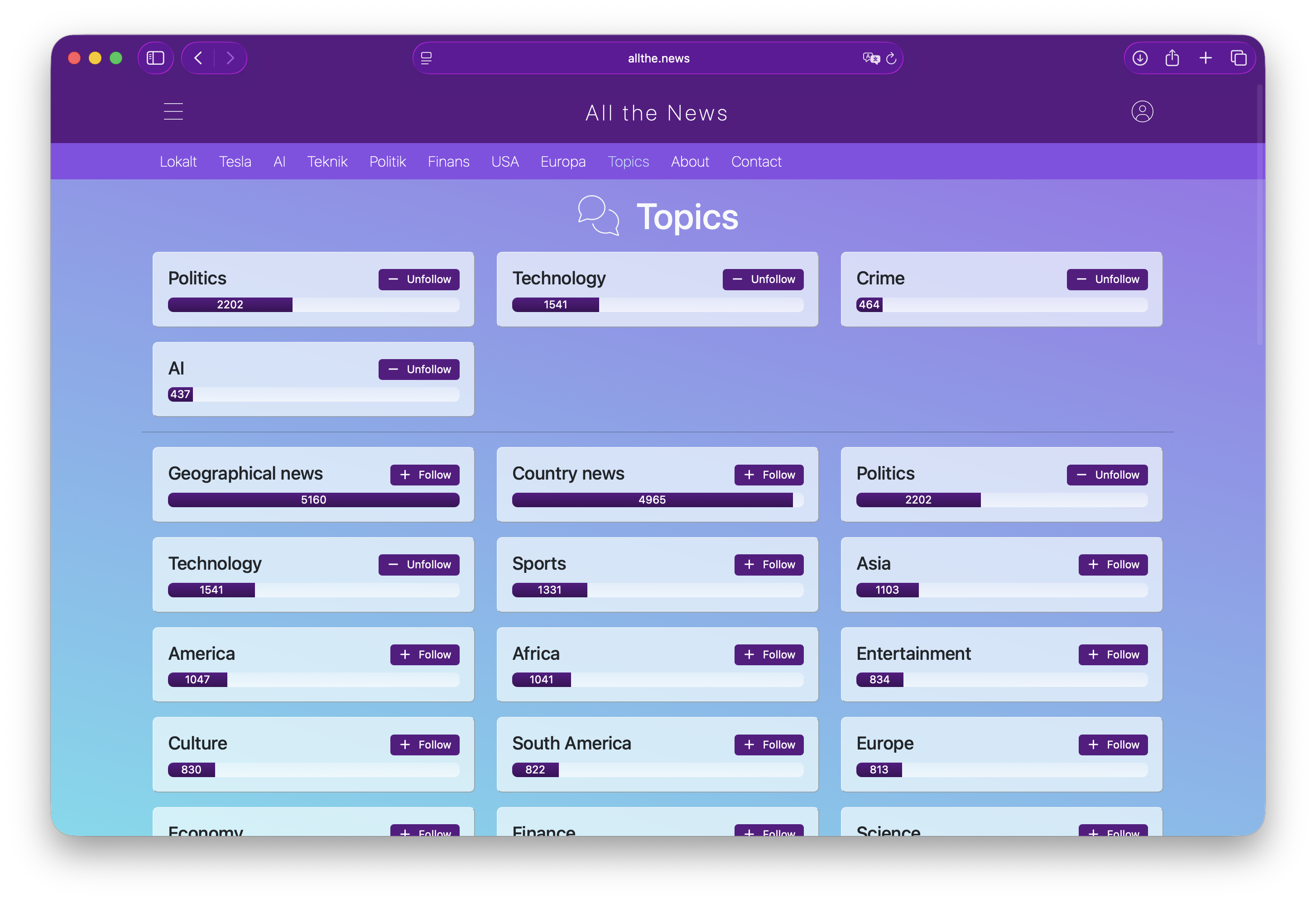Show the tab overview
Viewport: 1316px width, 903px height.
(1239, 58)
